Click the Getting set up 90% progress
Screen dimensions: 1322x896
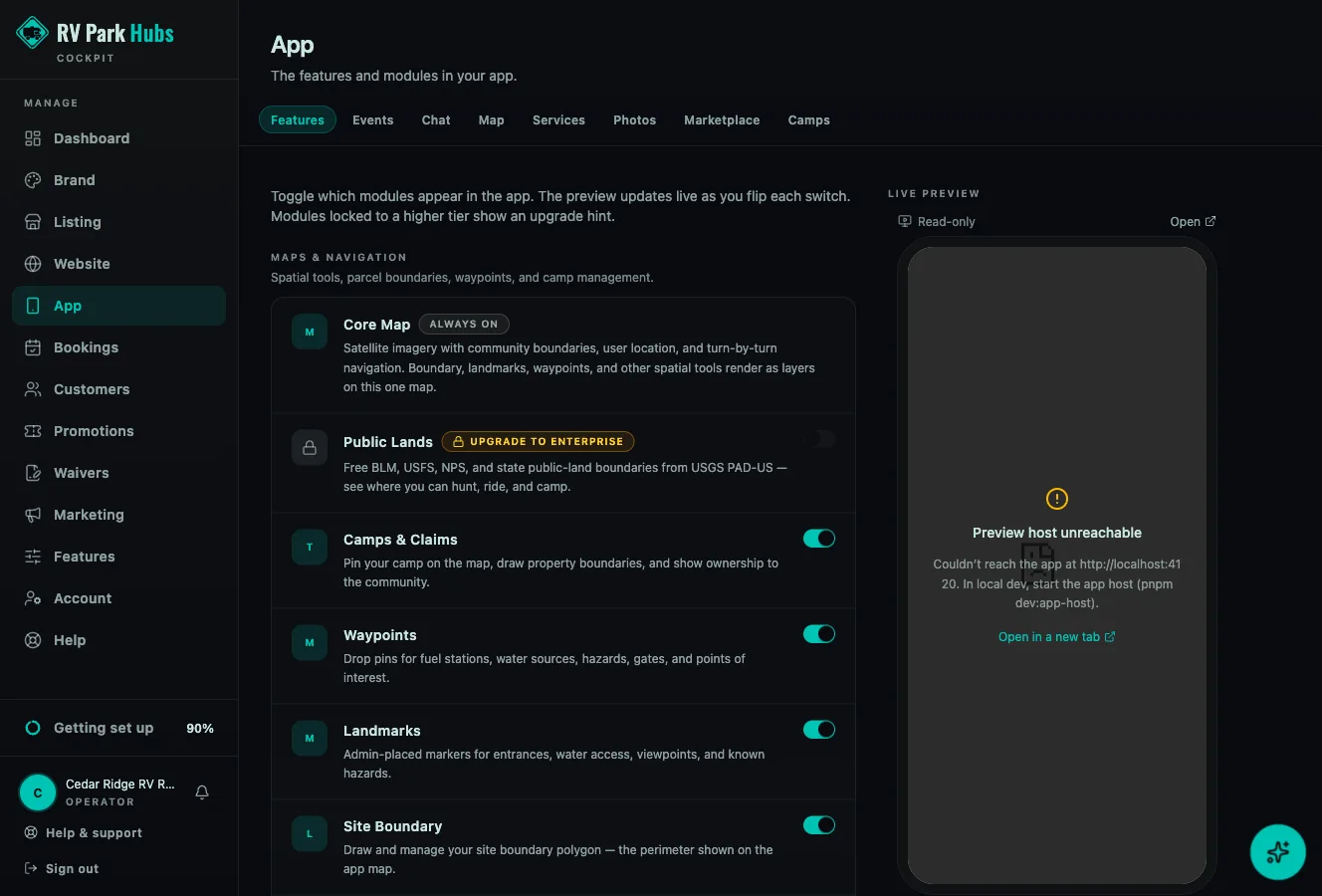pyautogui.click(x=119, y=728)
